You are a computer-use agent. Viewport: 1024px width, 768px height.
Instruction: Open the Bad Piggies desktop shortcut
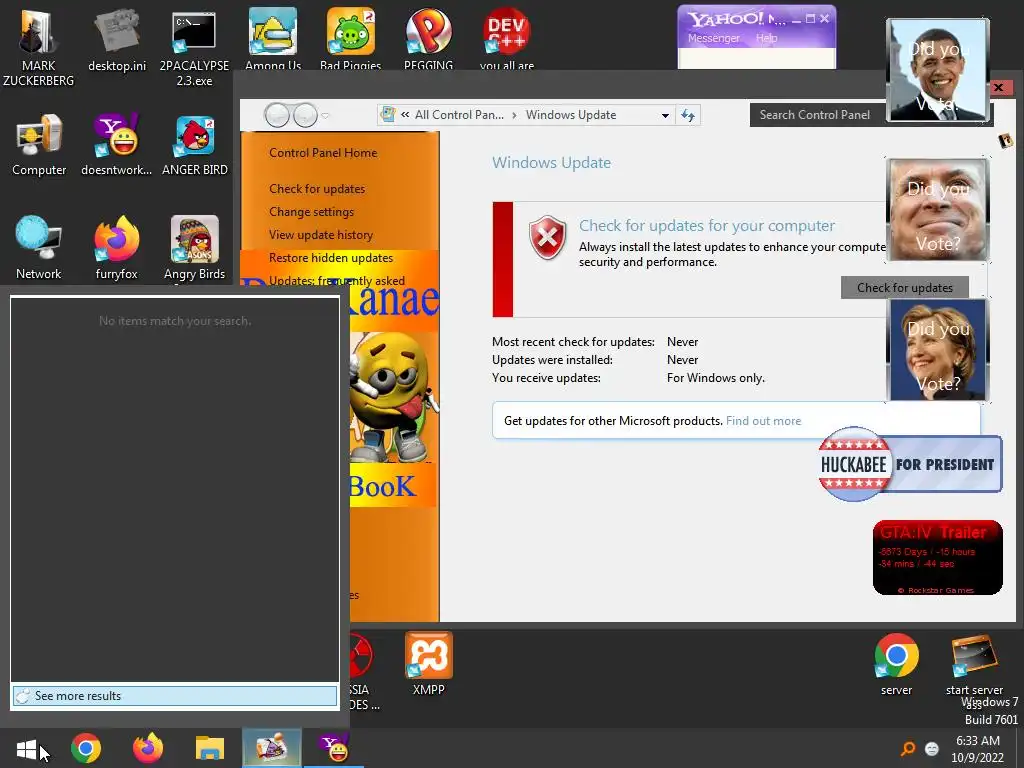tap(351, 38)
